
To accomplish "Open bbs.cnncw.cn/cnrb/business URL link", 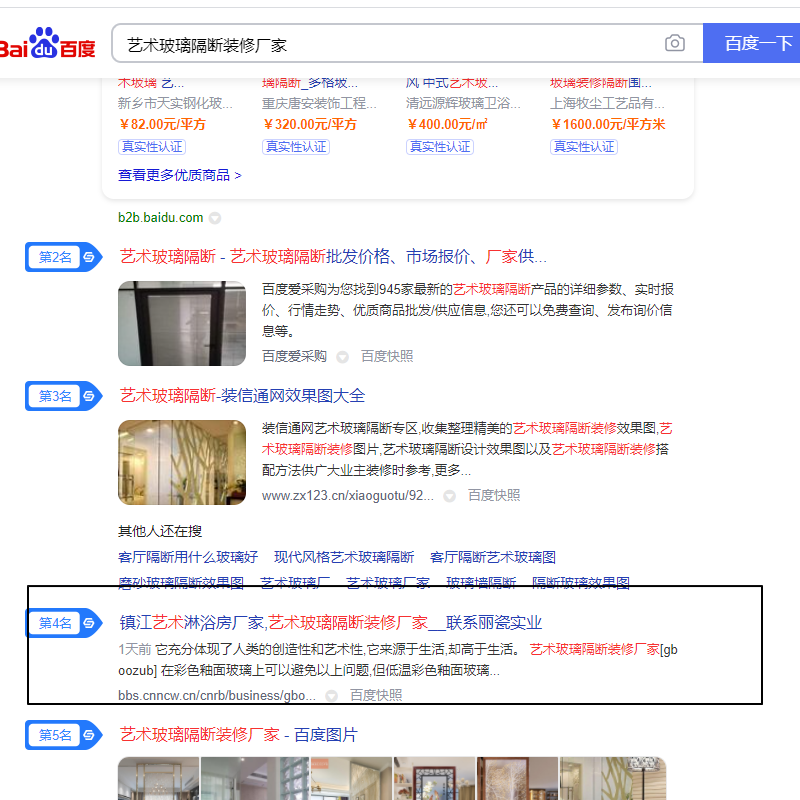I will [217, 695].
